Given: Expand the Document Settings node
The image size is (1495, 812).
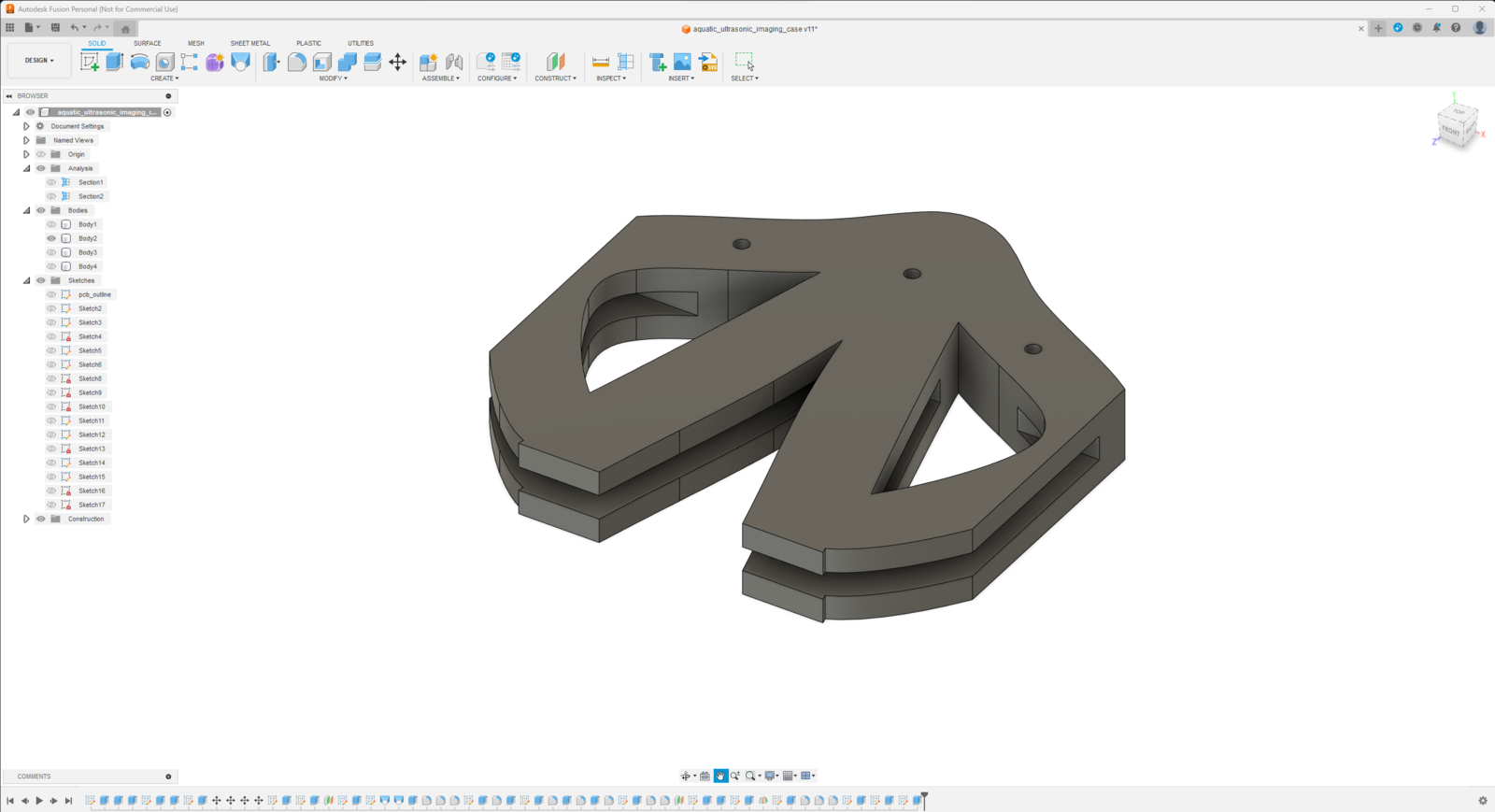Looking at the screenshot, I should click(x=26, y=126).
